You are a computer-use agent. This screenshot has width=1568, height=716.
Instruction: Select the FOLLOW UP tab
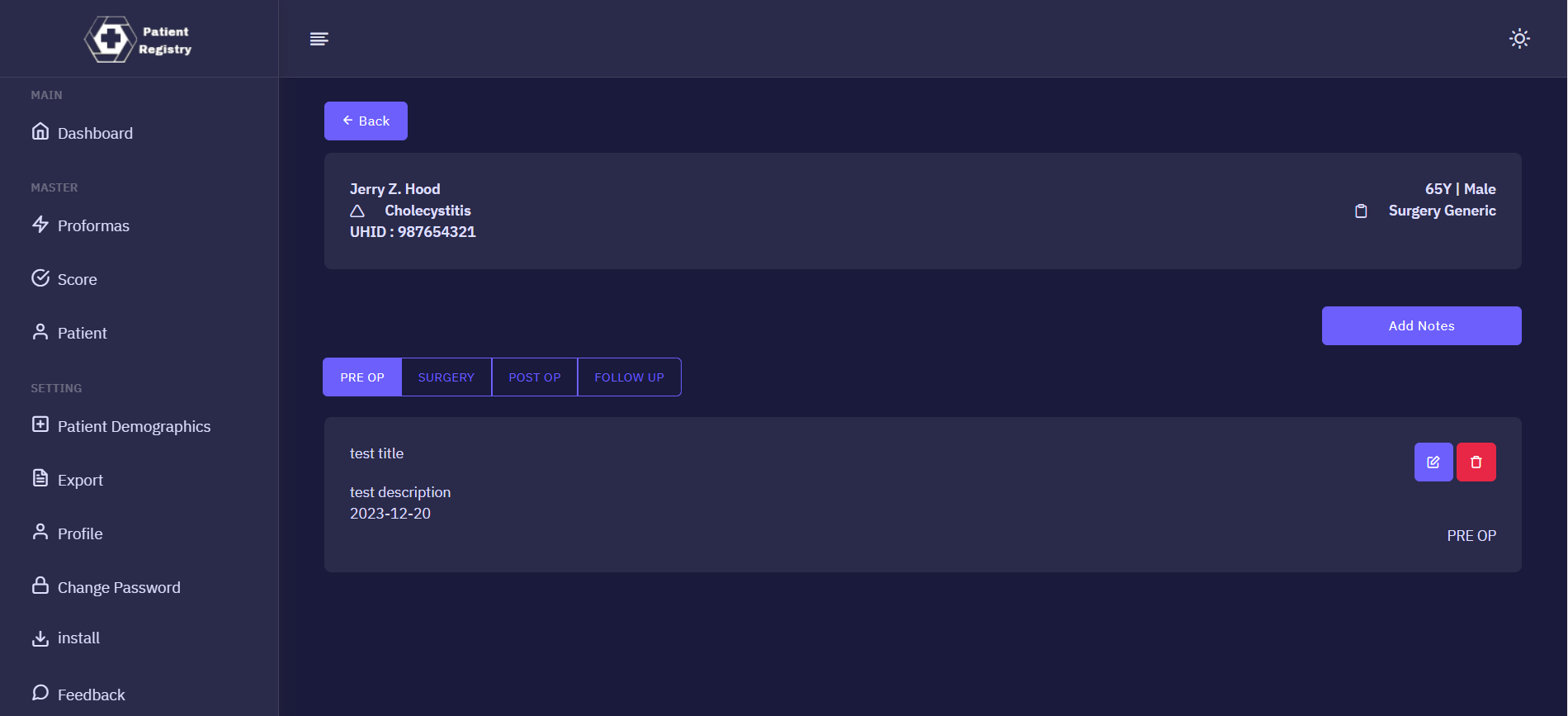629,377
